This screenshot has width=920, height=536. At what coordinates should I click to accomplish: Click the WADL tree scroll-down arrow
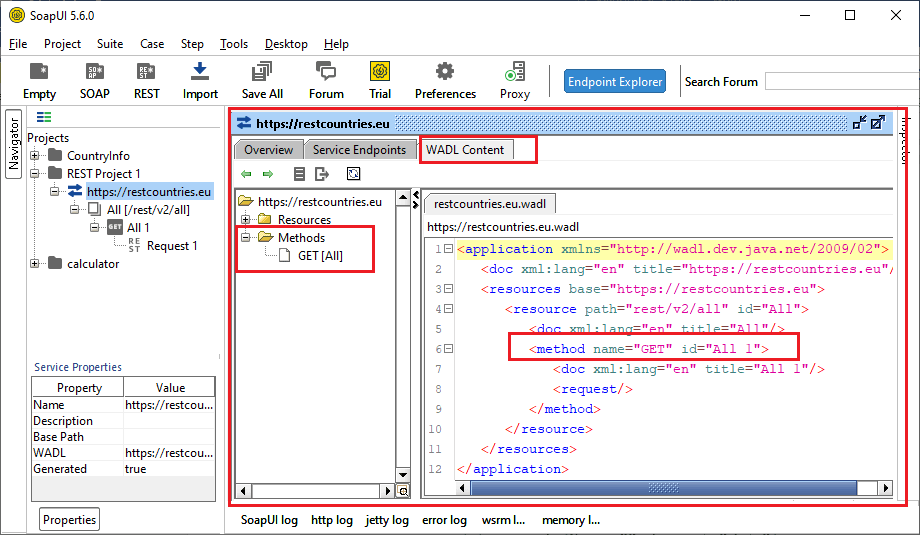(x=402, y=474)
